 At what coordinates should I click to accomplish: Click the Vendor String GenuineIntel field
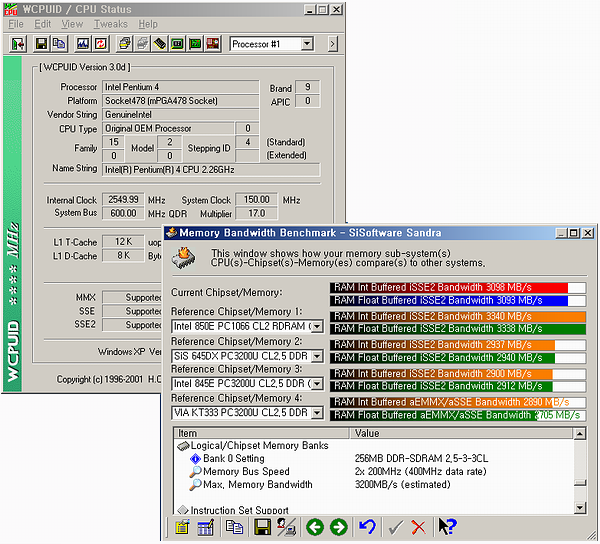[180, 114]
